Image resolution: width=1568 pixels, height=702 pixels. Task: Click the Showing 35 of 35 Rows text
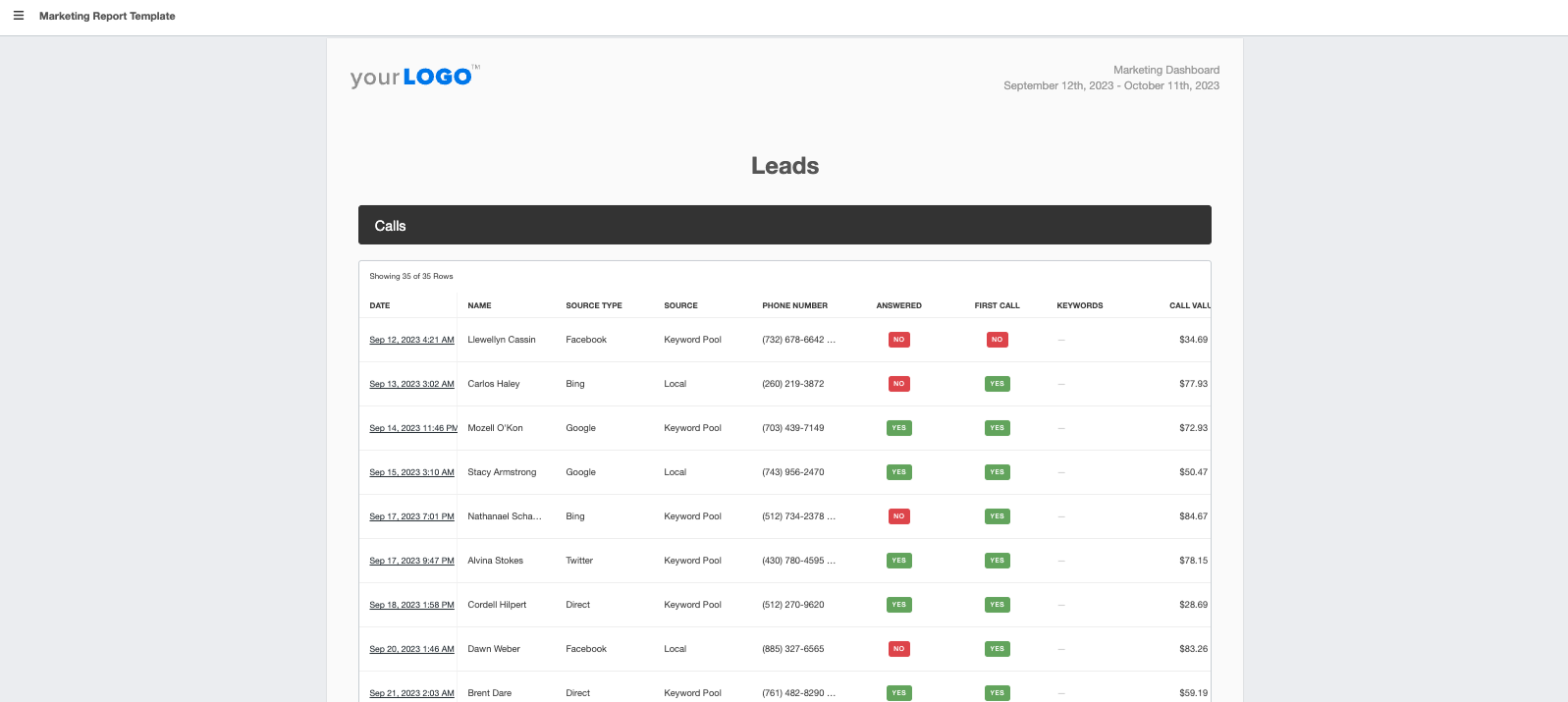(411, 276)
